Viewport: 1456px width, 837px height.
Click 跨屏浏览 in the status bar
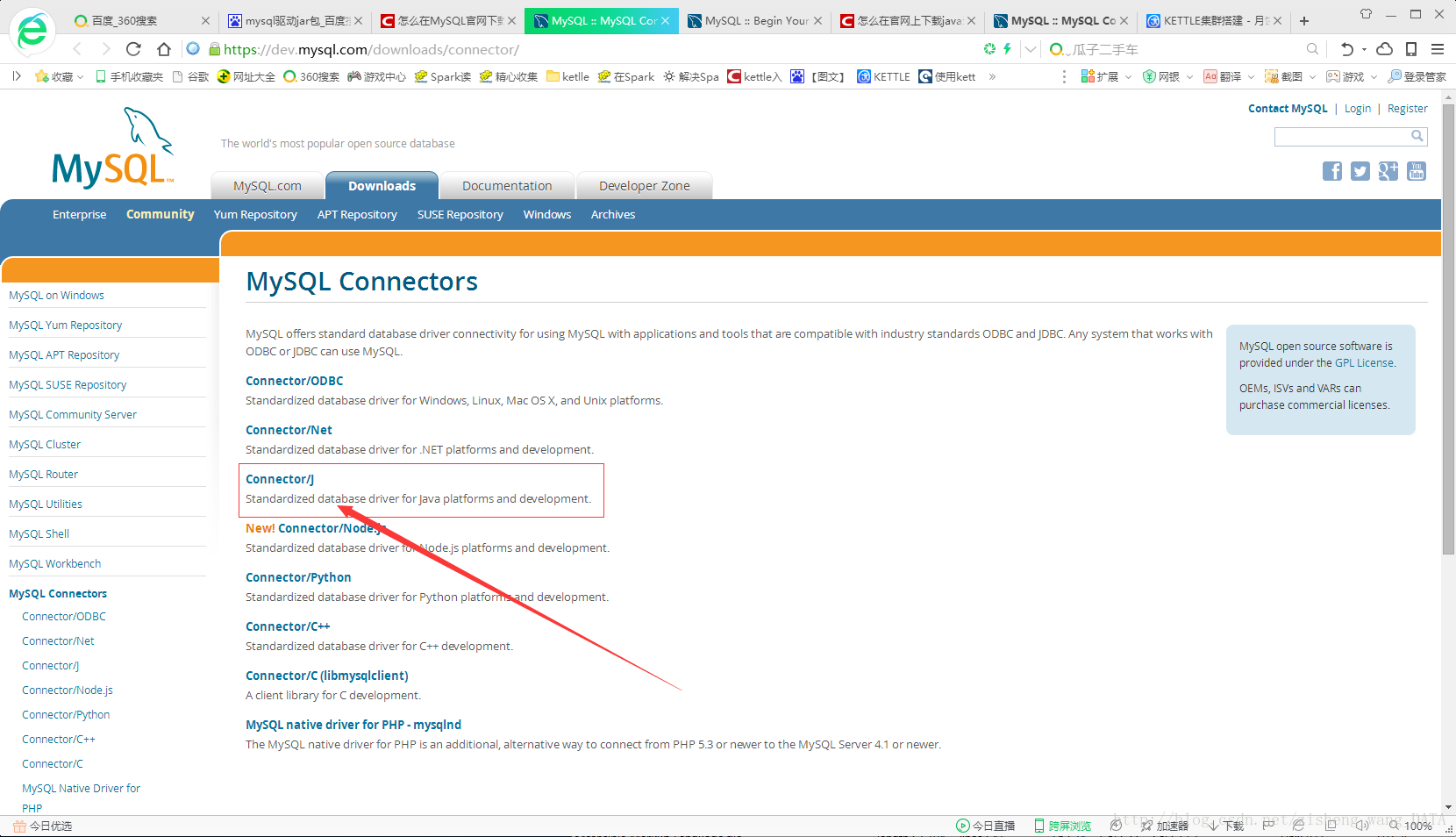point(1062,826)
